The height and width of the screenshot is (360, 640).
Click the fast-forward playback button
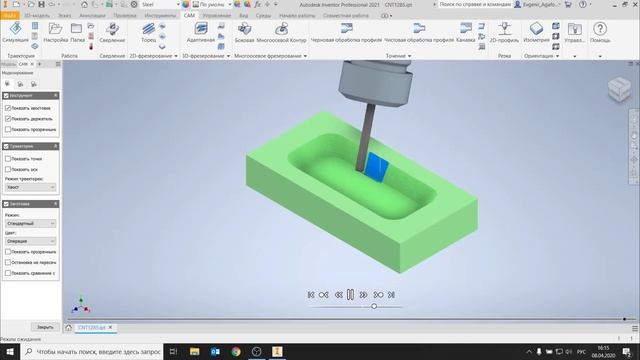pos(363,295)
